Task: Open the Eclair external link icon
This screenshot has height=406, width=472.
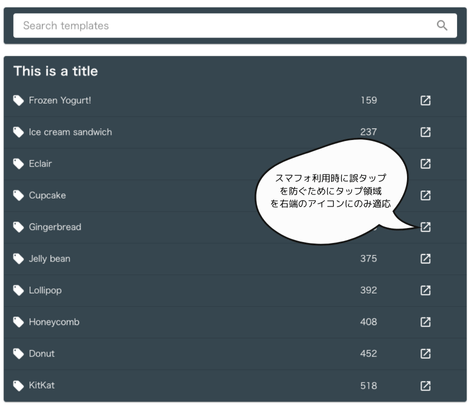Action: point(425,164)
